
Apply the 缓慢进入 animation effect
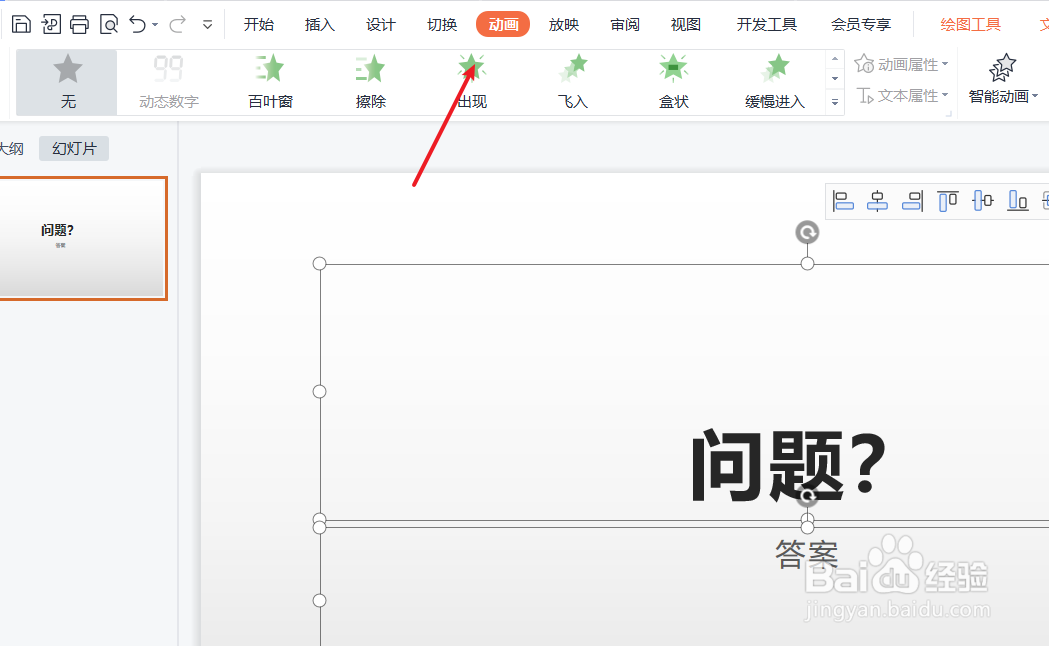coord(775,82)
